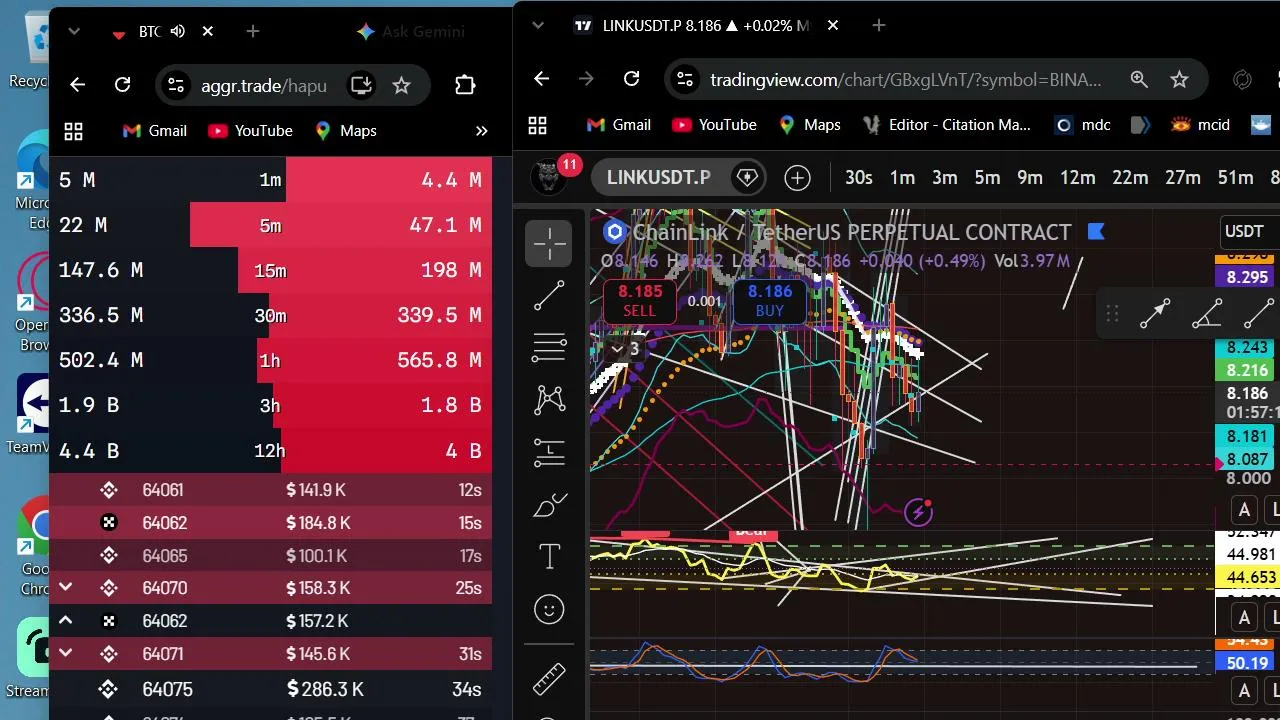The width and height of the screenshot is (1280, 720).
Task: Select the 51m chart timeframe
Action: [x=1235, y=178]
